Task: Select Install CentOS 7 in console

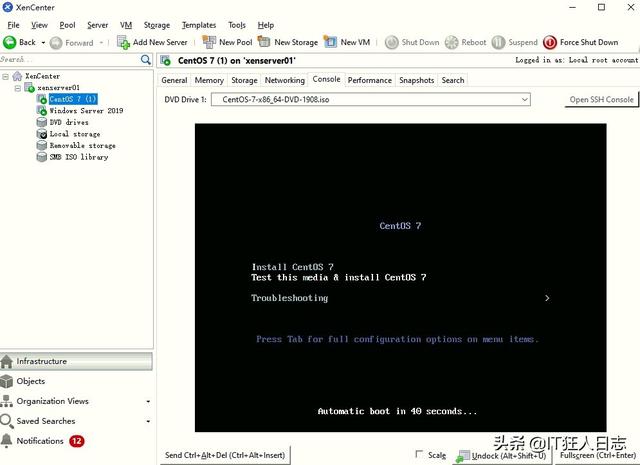Action: 293,267
